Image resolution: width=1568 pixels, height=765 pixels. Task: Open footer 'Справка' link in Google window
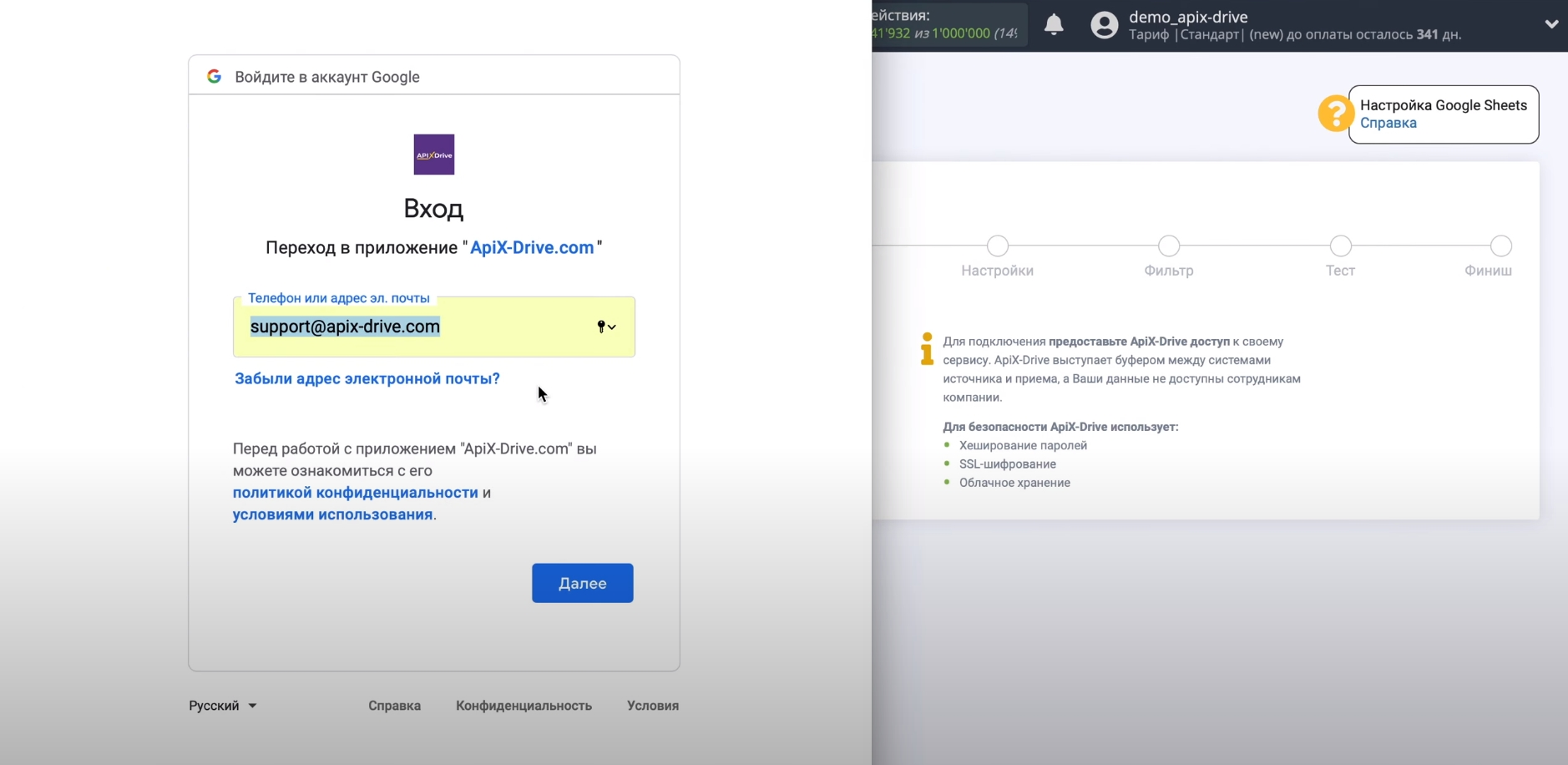(x=395, y=706)
